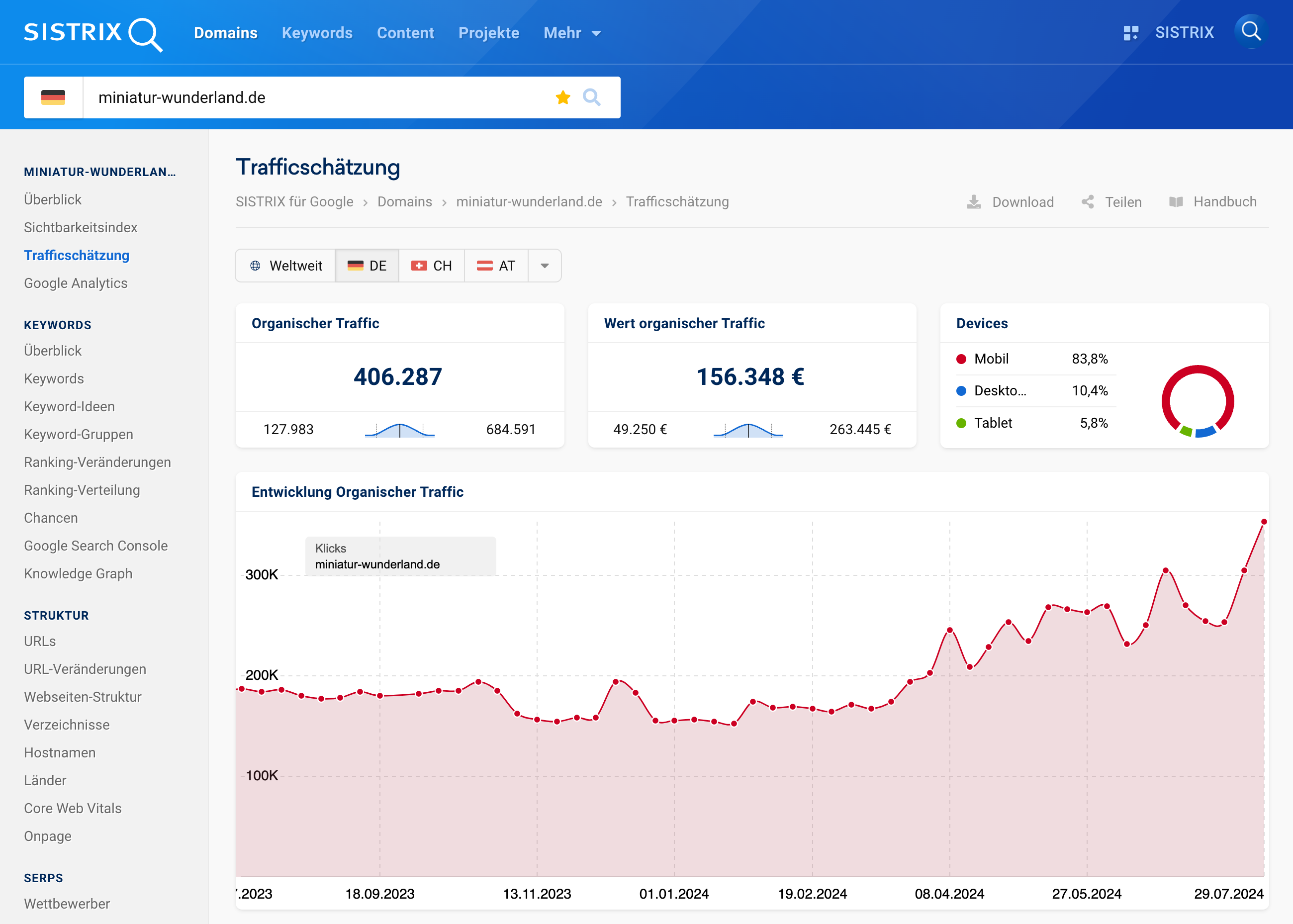Click the SISTRIX account label
The height and width of the screenshot is (924, 1293).
point(1185,32)
